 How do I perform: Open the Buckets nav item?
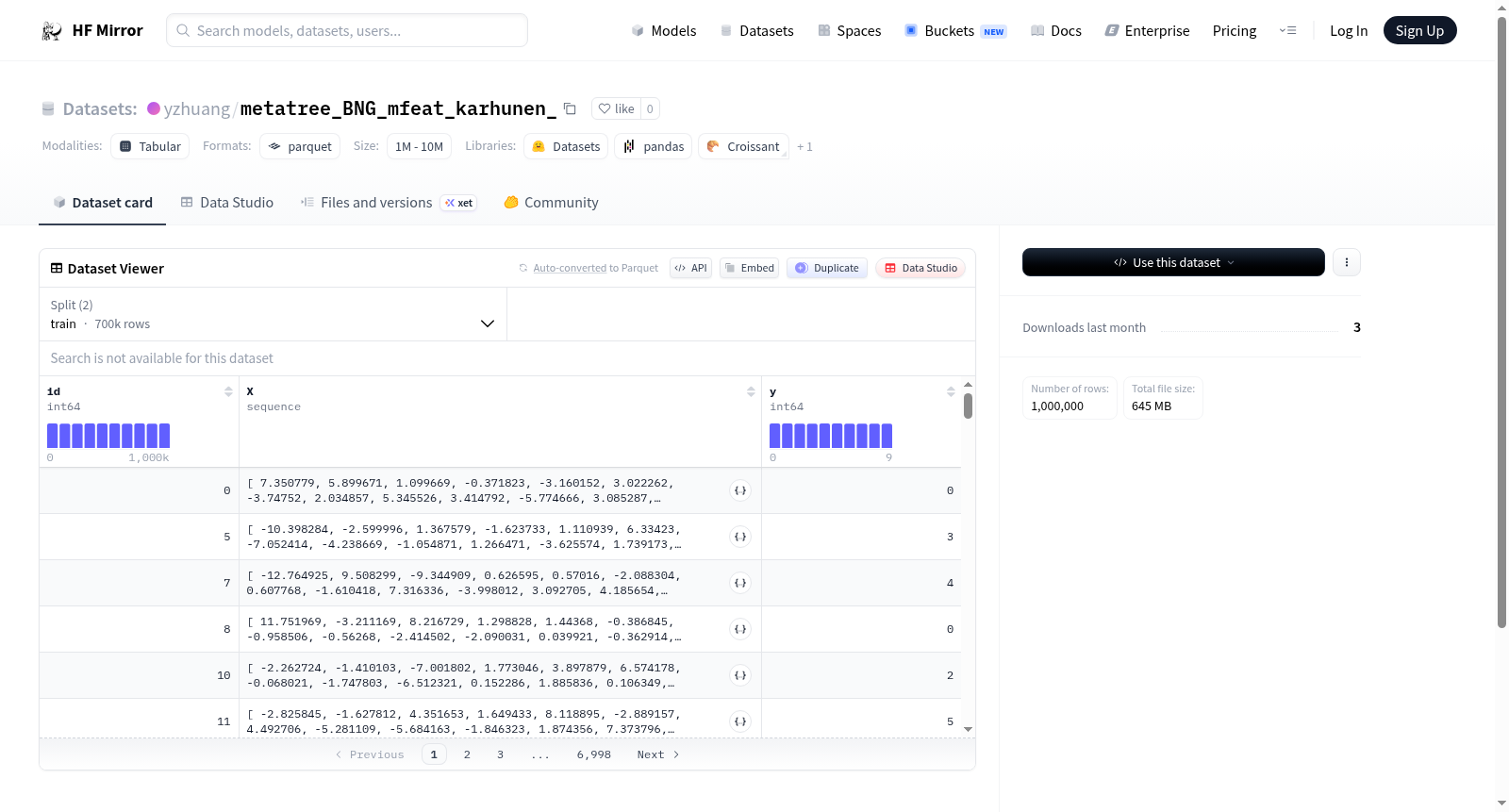(x=955, y=30)
